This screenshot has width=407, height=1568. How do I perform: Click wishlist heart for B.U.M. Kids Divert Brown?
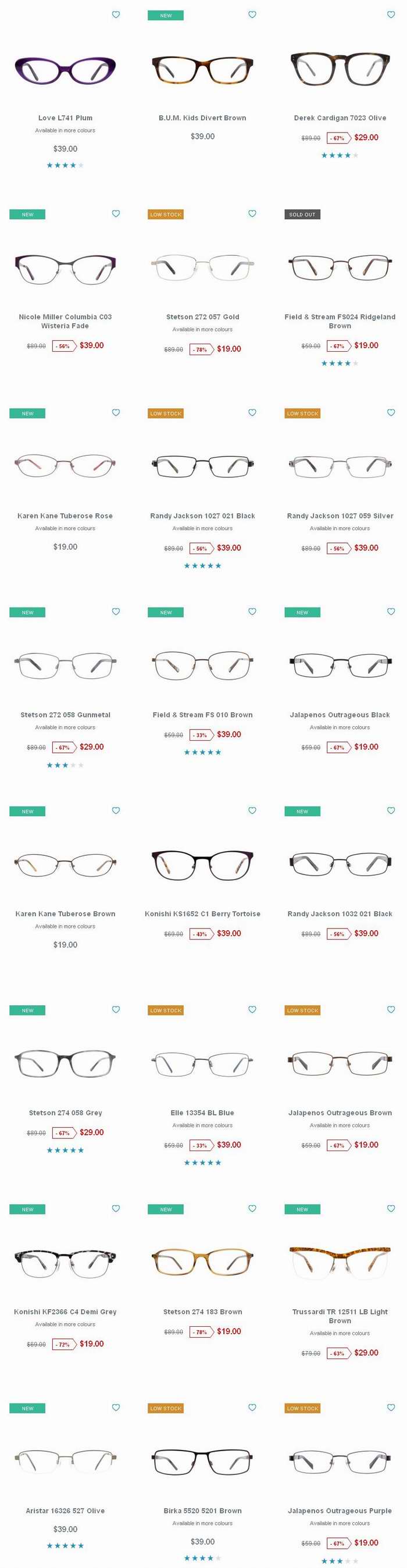coord(252,15)
